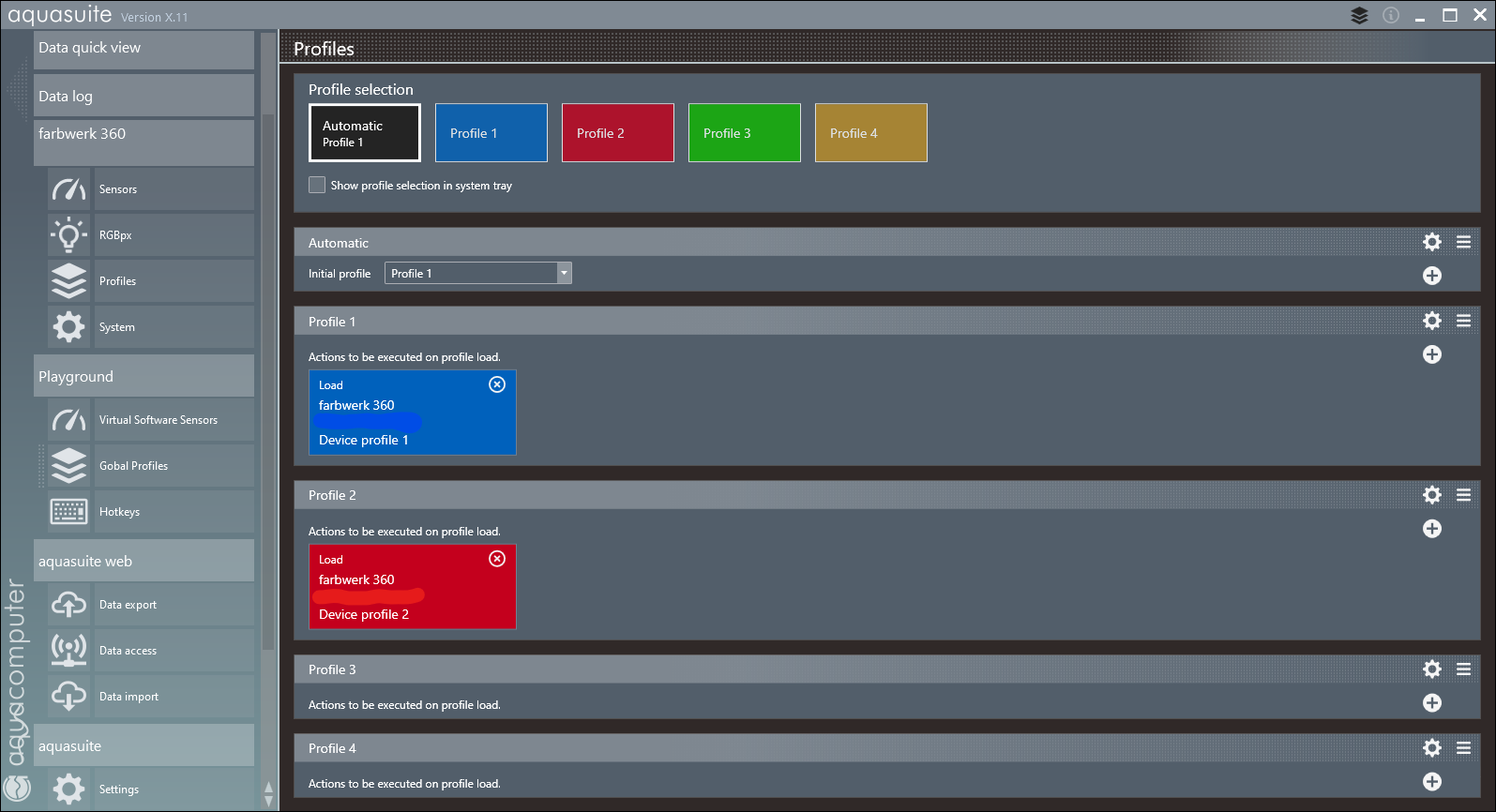Screen dimensions: 1496x812
Task: Click the layers icon in the title bar
Action: 1360,15
